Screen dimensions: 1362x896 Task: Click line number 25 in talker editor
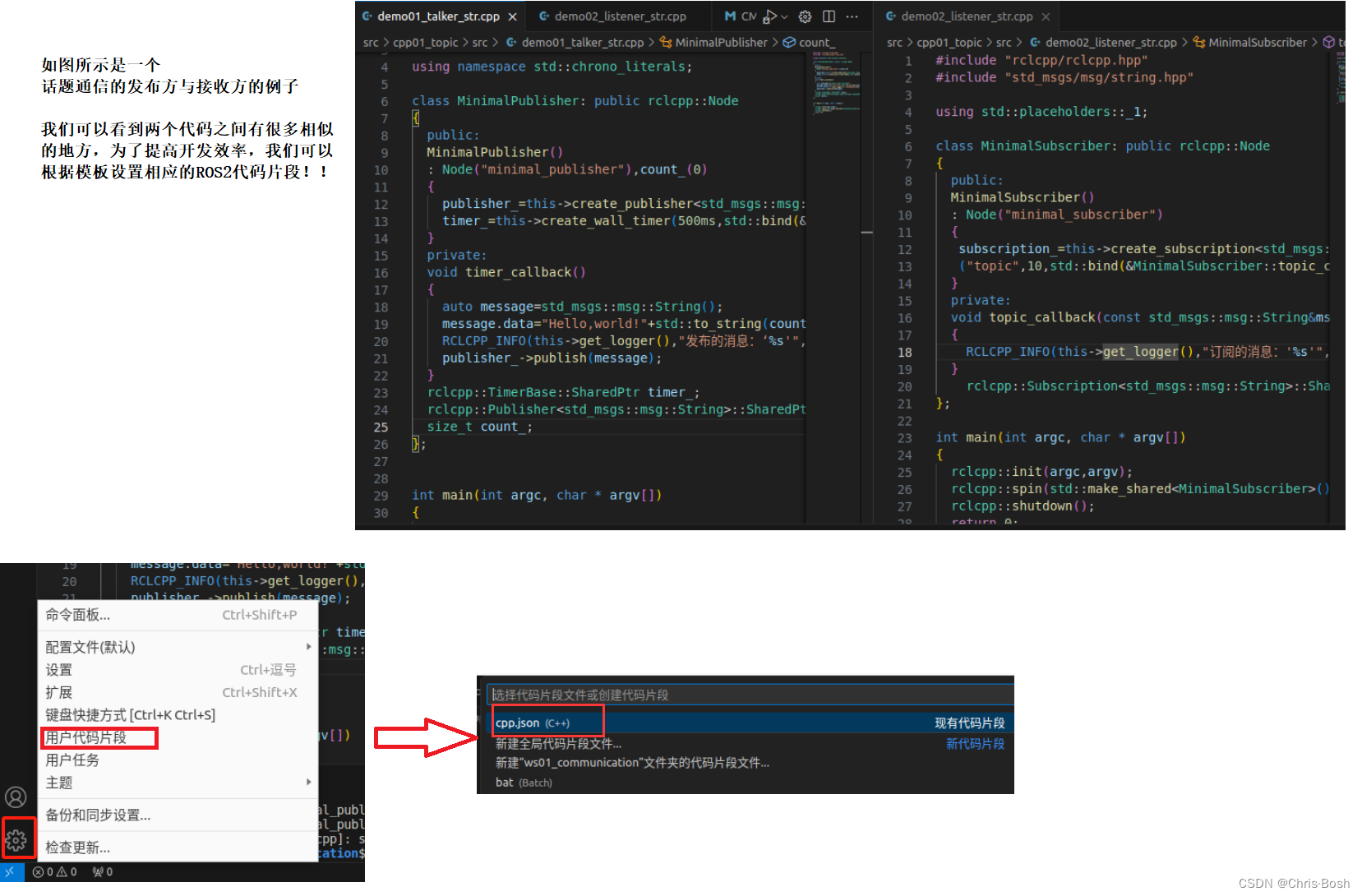381,427
